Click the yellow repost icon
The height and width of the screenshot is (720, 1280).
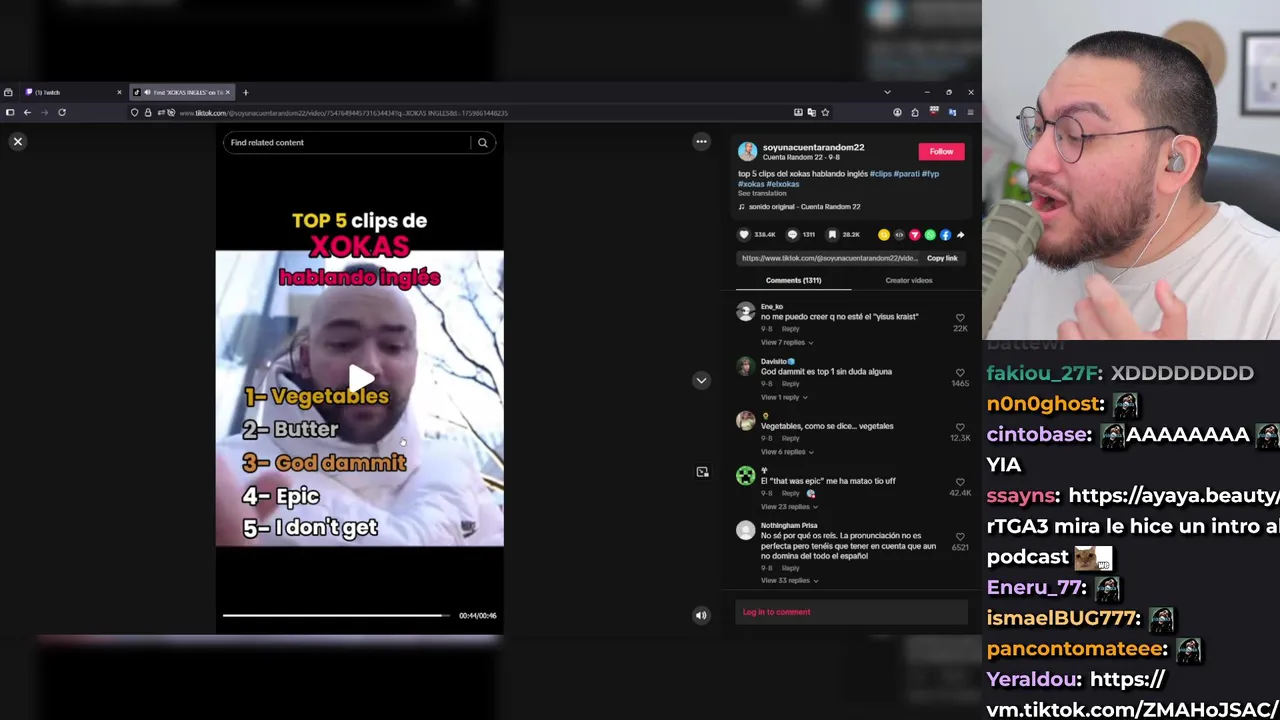pos(883,235)
